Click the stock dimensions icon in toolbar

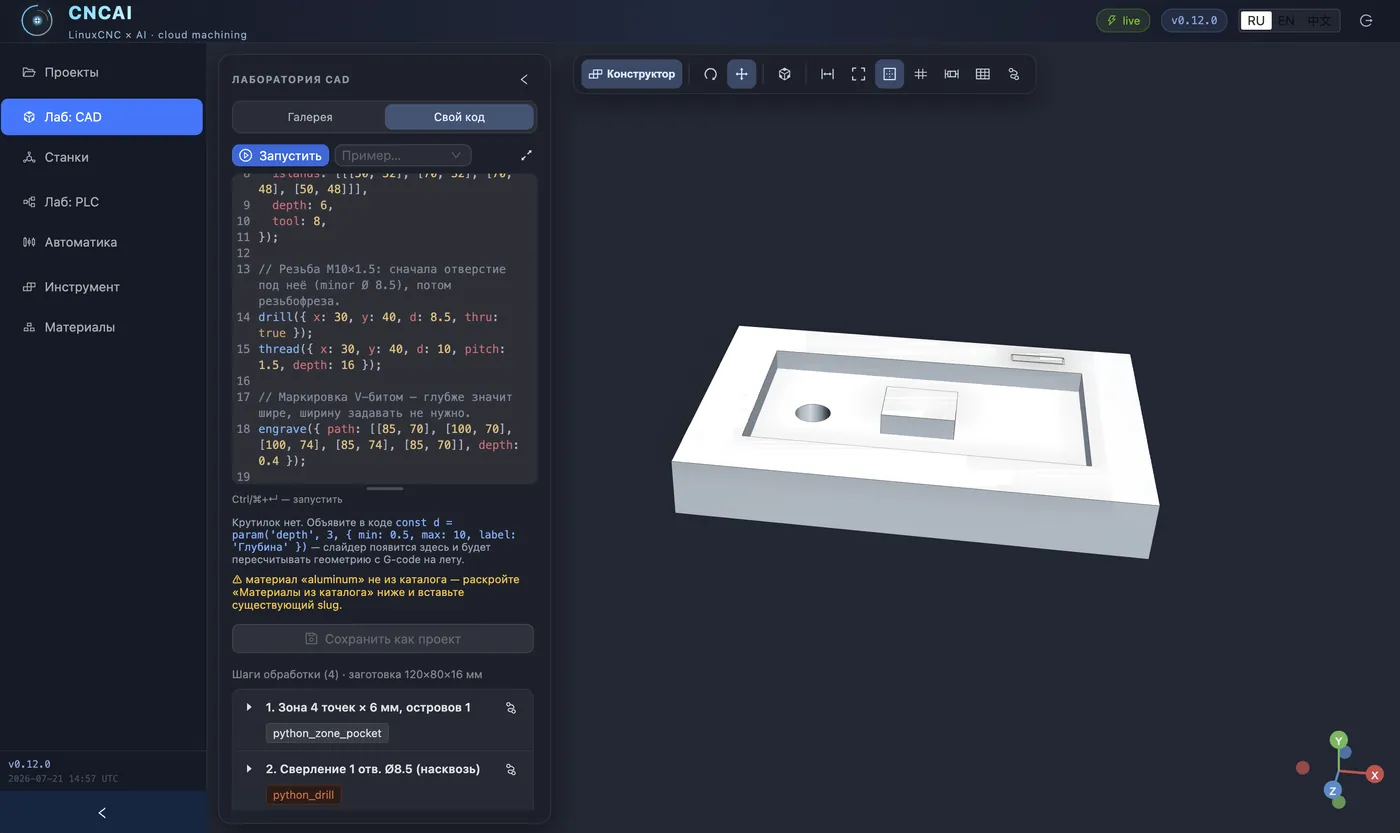[x=951, y=74]
